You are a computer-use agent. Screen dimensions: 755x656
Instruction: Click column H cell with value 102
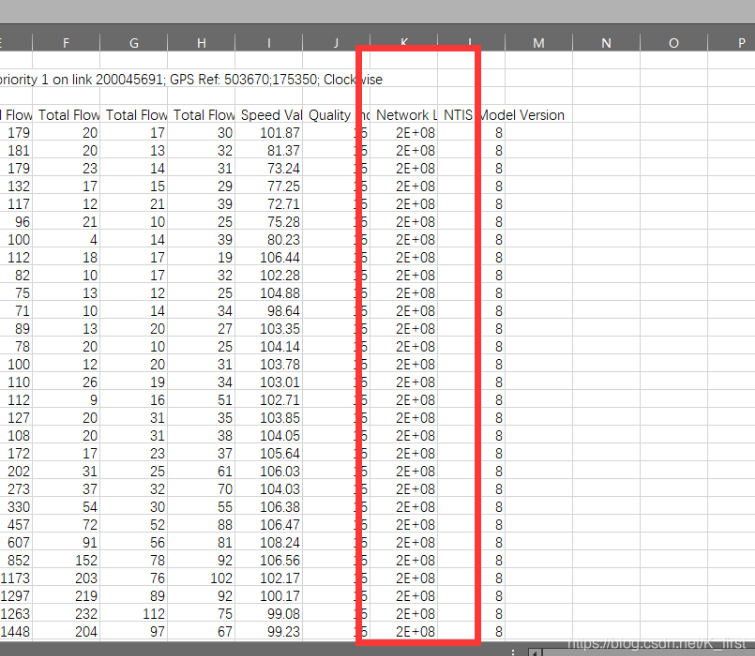coord(201,578)
